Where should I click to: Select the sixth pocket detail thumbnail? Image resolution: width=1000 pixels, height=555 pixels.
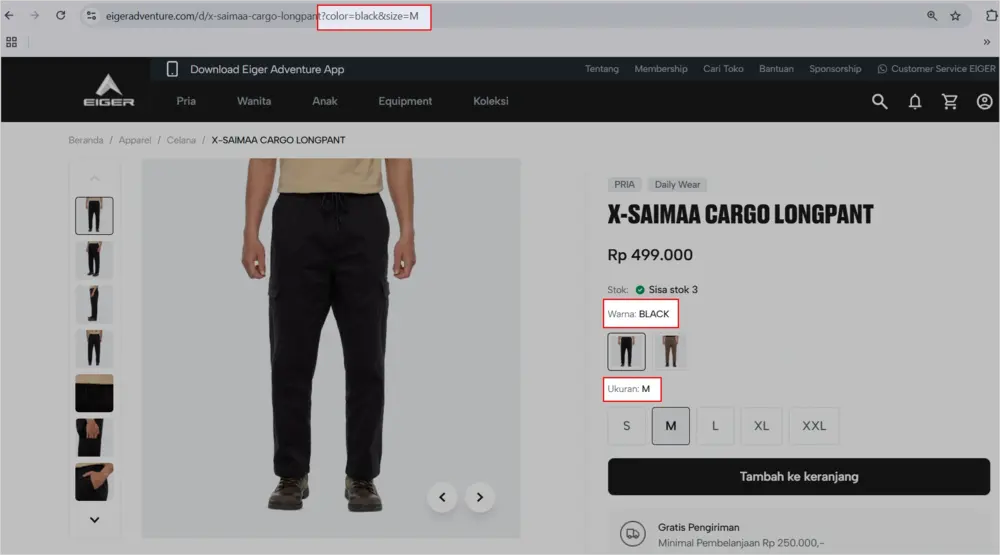pyautogui.click(x=94, y=437)
